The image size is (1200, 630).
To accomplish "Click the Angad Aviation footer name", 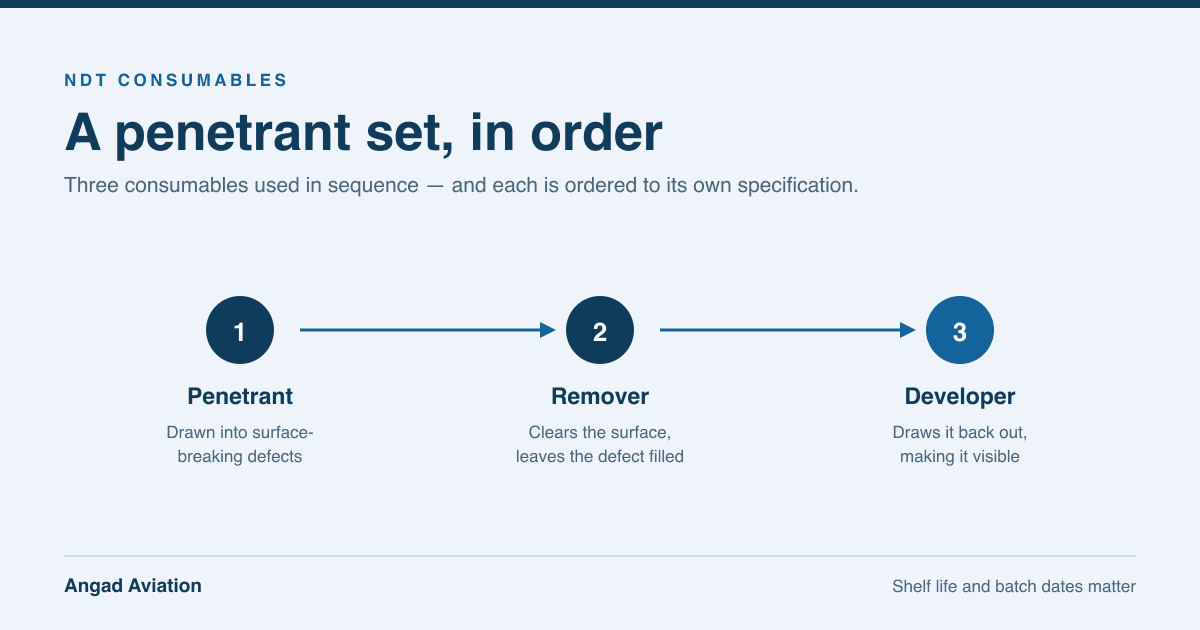I will (x=133, y=586).
